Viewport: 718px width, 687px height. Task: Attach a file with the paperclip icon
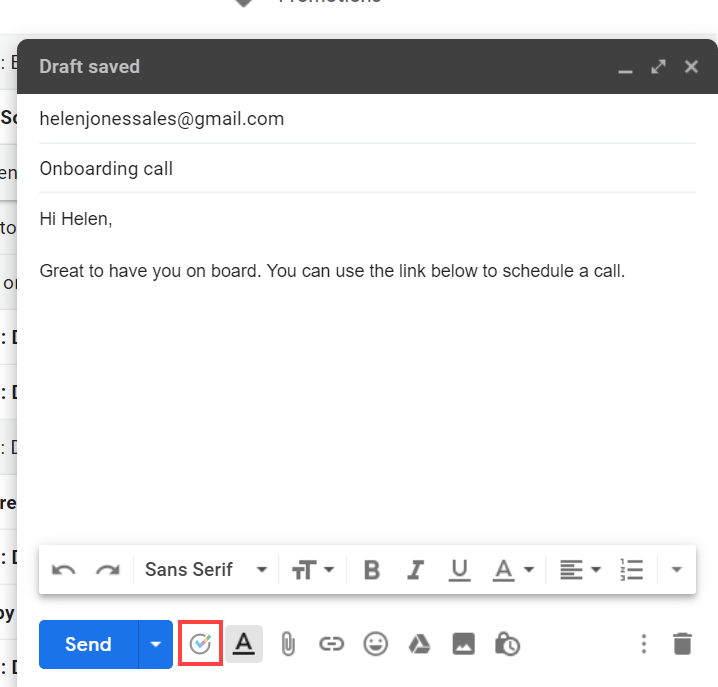[287, 644]
